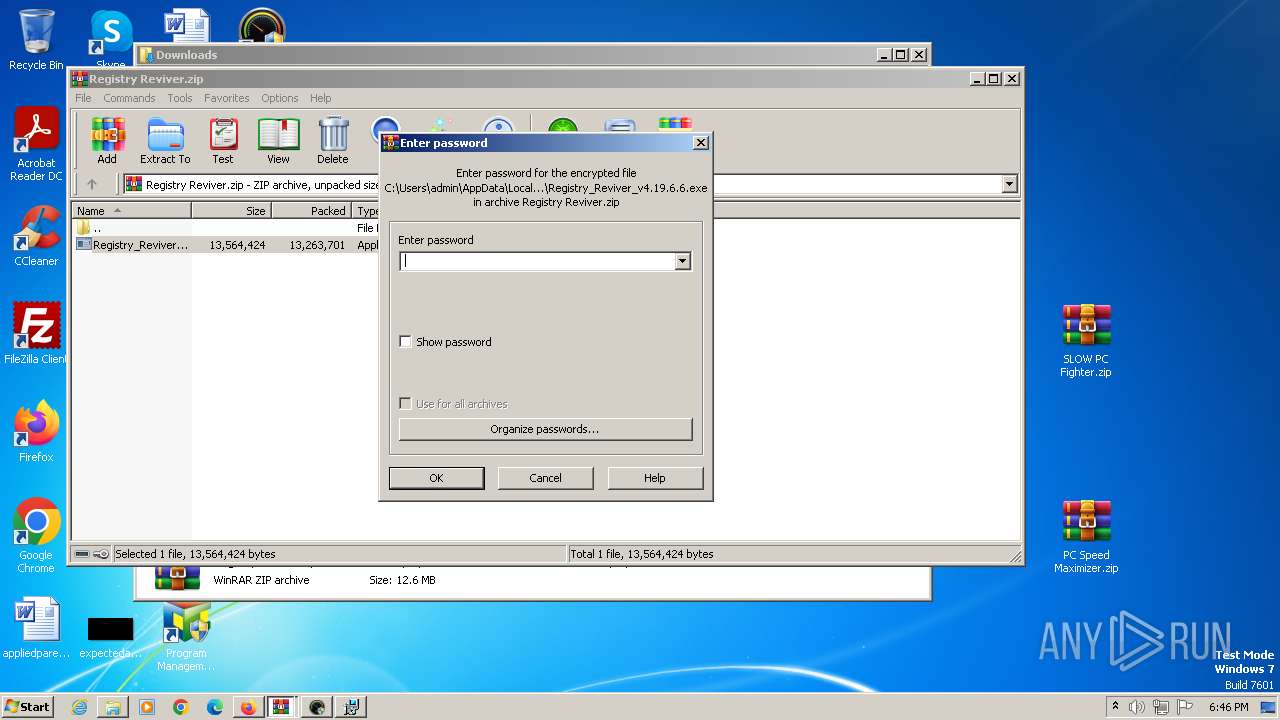Screen dimensions: 1280x720
Task: Confirm the password with OK
Action: point(436,478)
